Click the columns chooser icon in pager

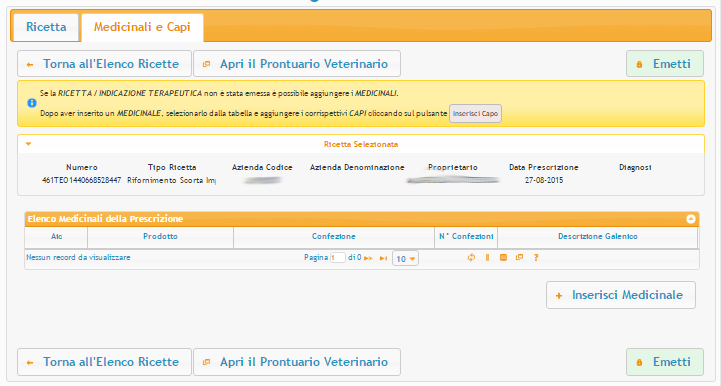coord(487,258)
